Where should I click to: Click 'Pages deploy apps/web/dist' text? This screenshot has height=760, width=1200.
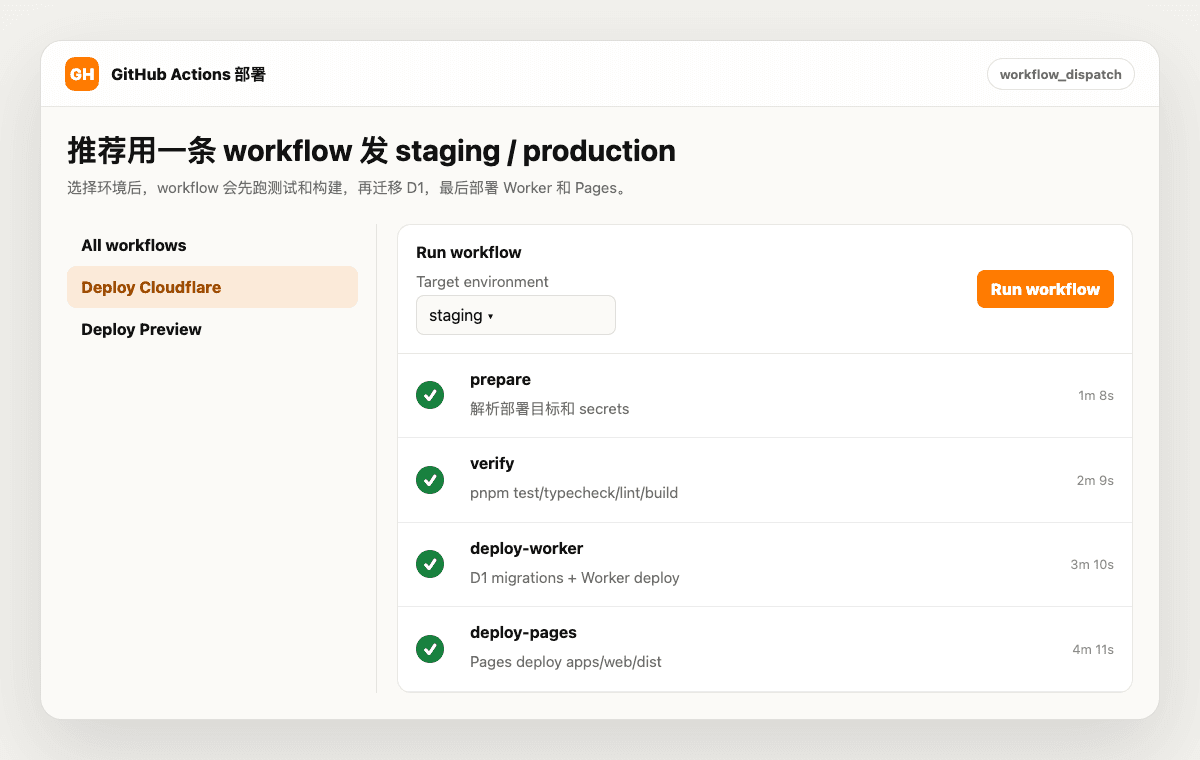pyautogui.click(x=566, y=662)
